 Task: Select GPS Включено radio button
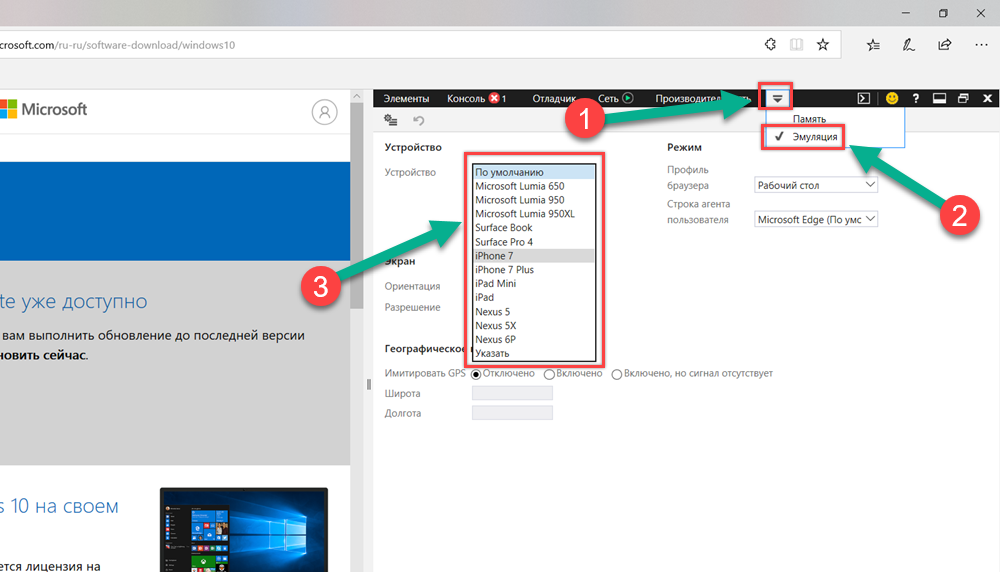[x=549, y=374]
